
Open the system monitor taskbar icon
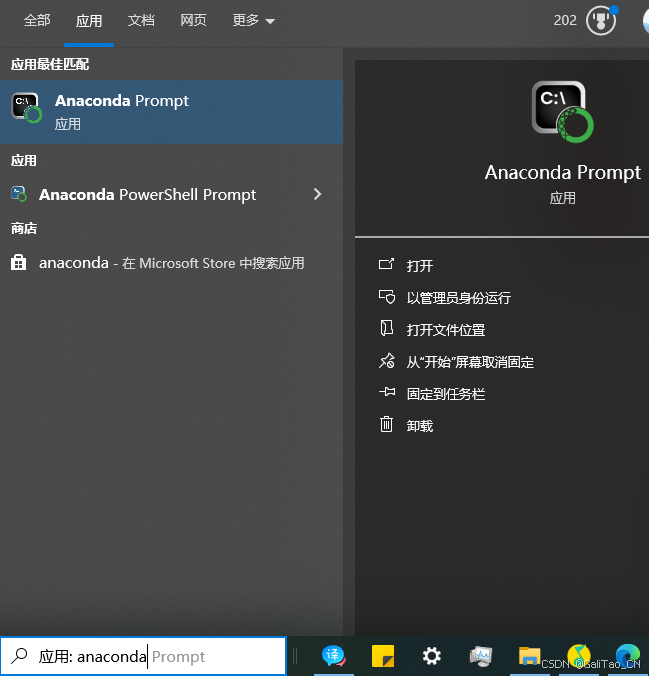(481, 656)
